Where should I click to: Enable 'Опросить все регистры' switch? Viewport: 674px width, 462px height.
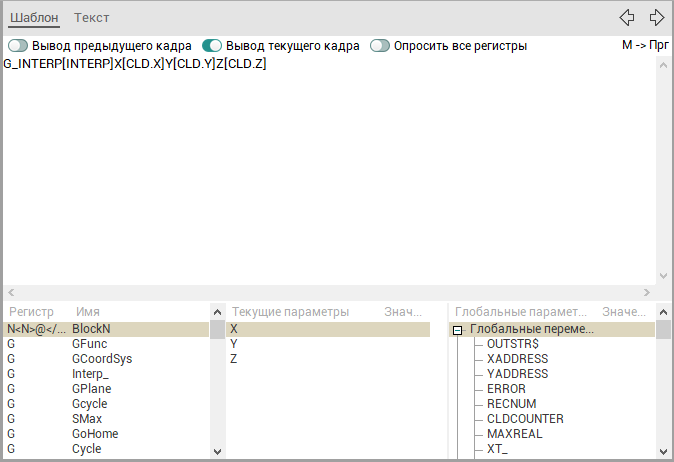pos(380,46)
